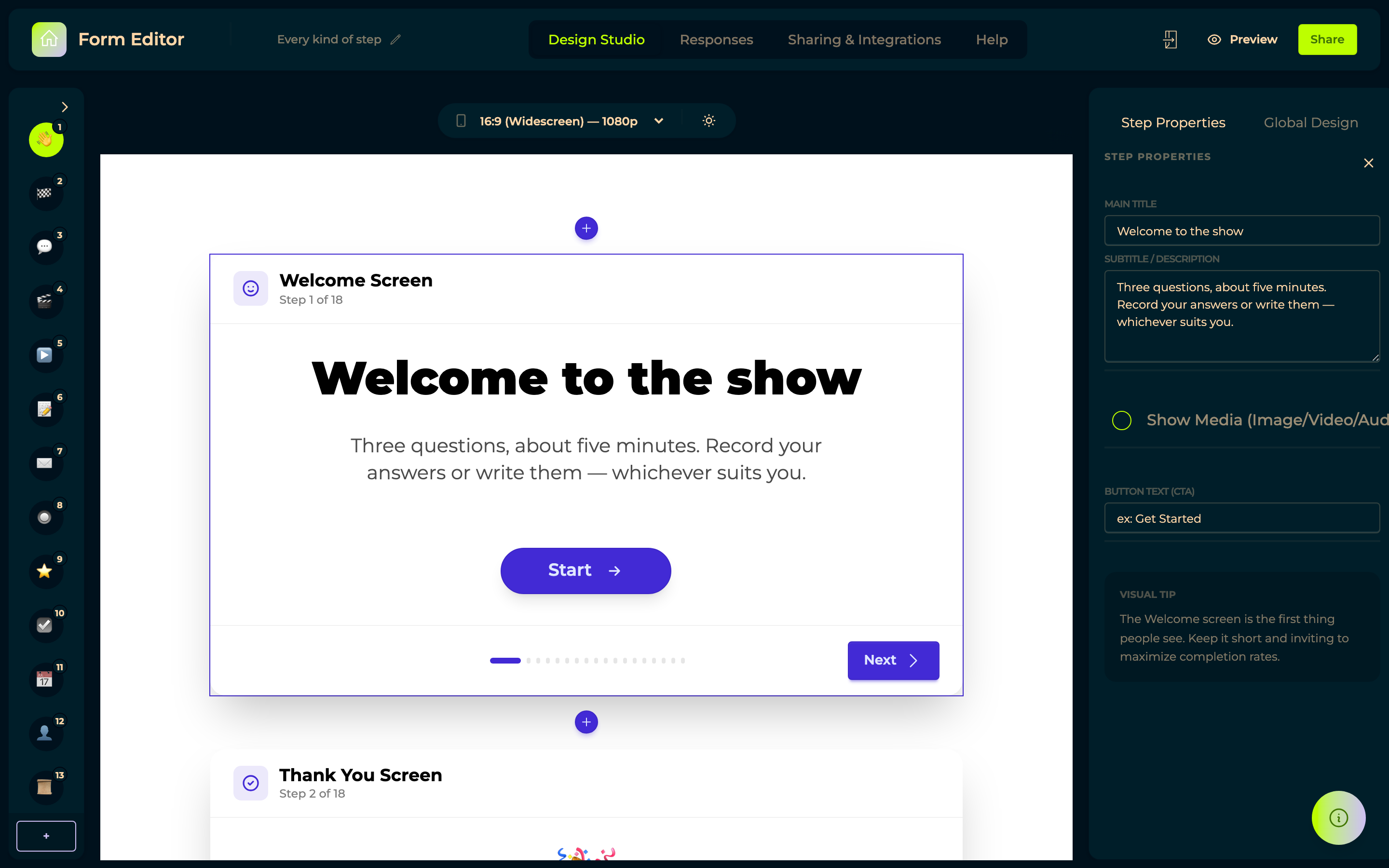This screenshot has width=1389, height=868.
Task: Click the Start button on welcome card
Action: click(586, 570)
